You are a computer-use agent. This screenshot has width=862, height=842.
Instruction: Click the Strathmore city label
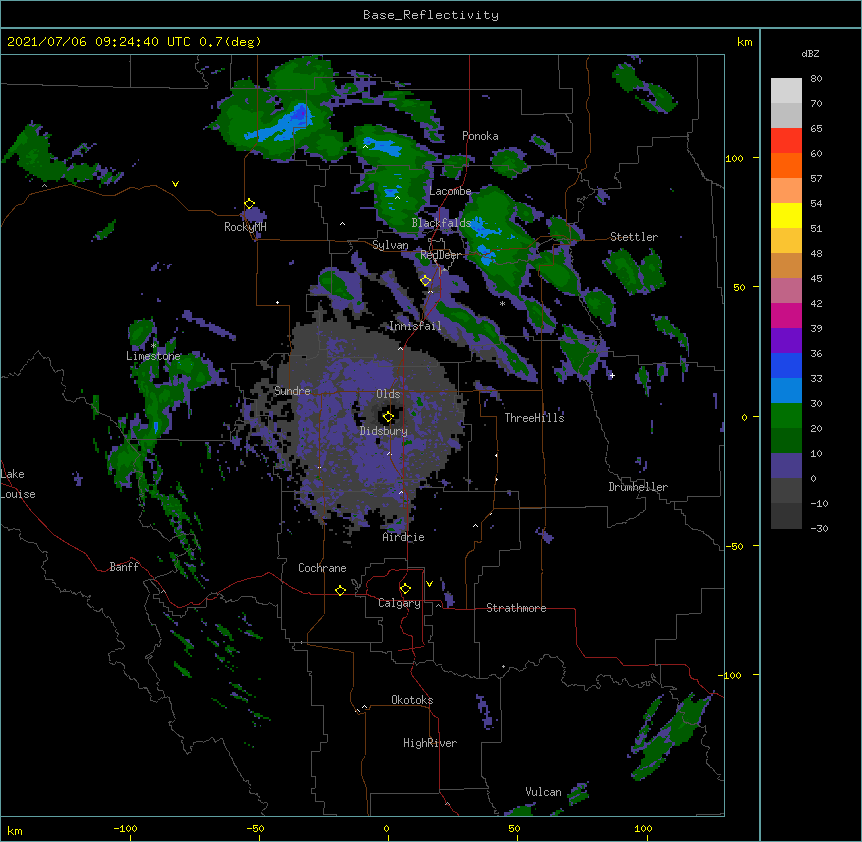tap(516, 608)
